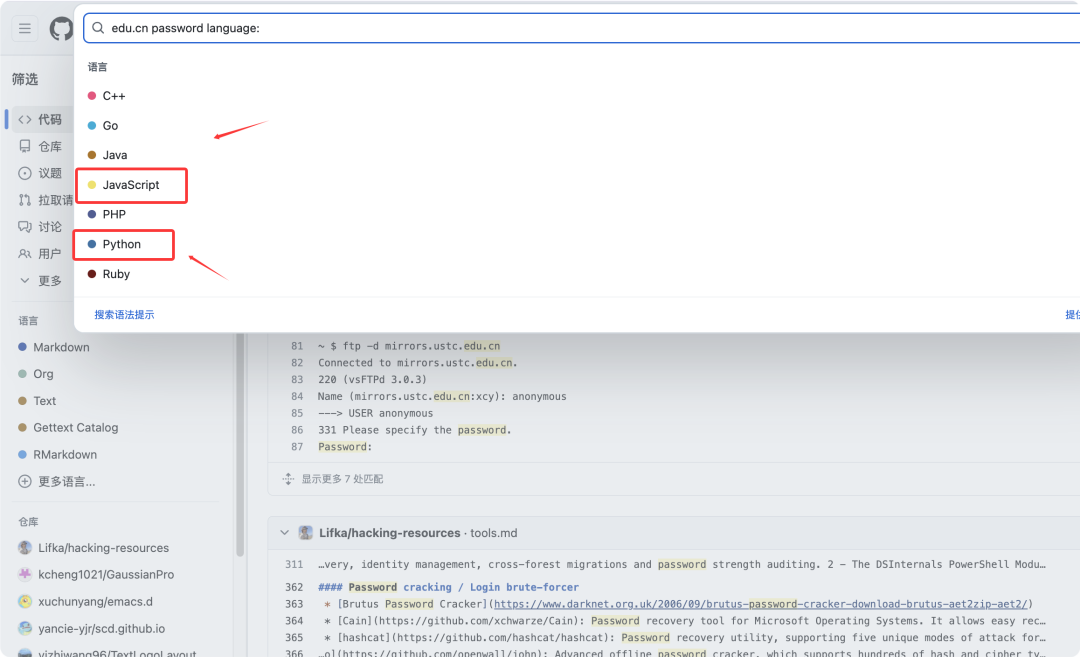Click the people icon beside 用户
The width and height of the screenshot is (1080, 657).
[x=25, y=253]
